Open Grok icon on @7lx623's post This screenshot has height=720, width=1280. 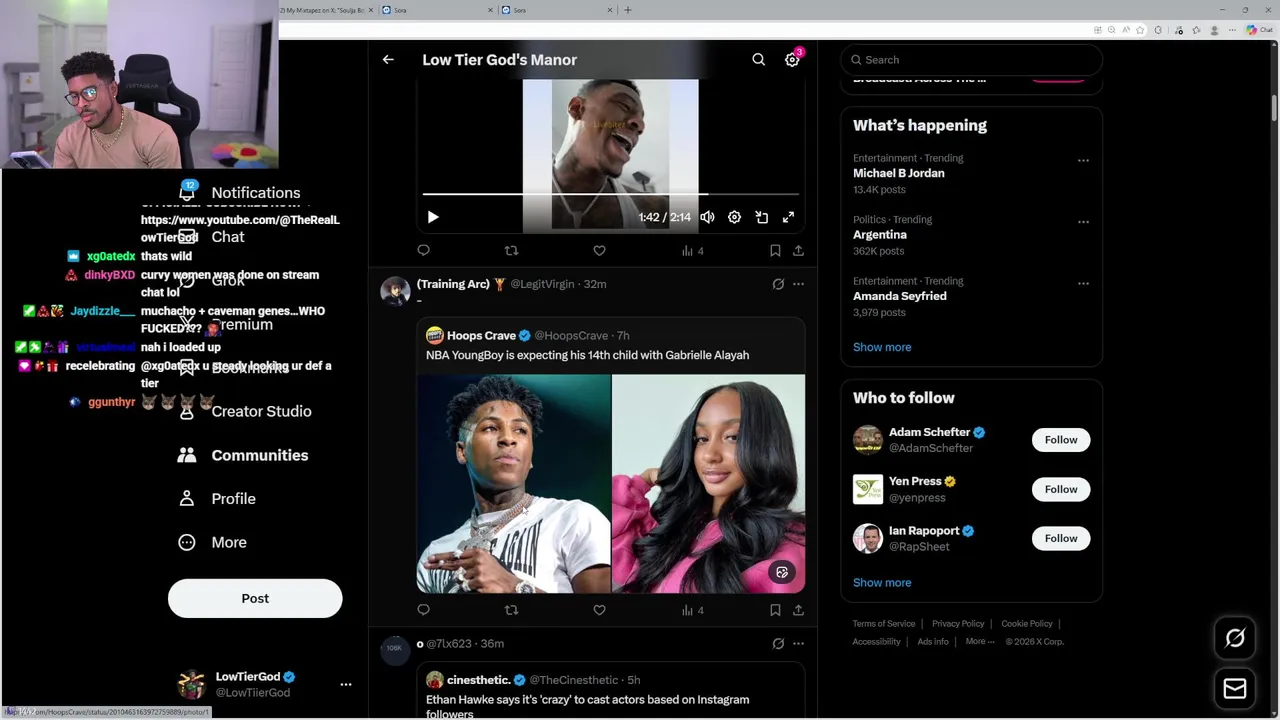(x=778, y=643)
